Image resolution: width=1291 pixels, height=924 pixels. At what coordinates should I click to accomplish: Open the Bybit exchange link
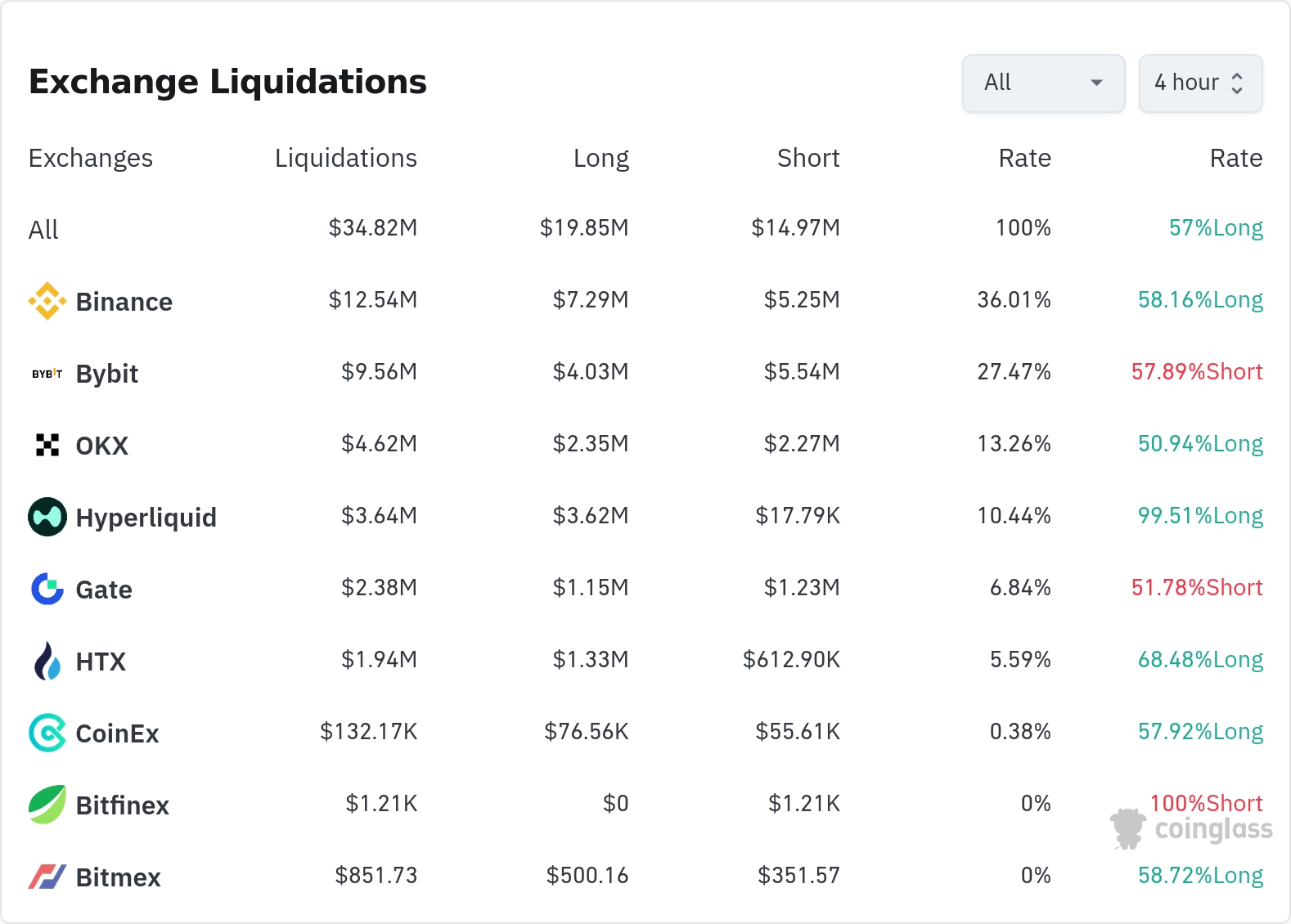(106, 374)
